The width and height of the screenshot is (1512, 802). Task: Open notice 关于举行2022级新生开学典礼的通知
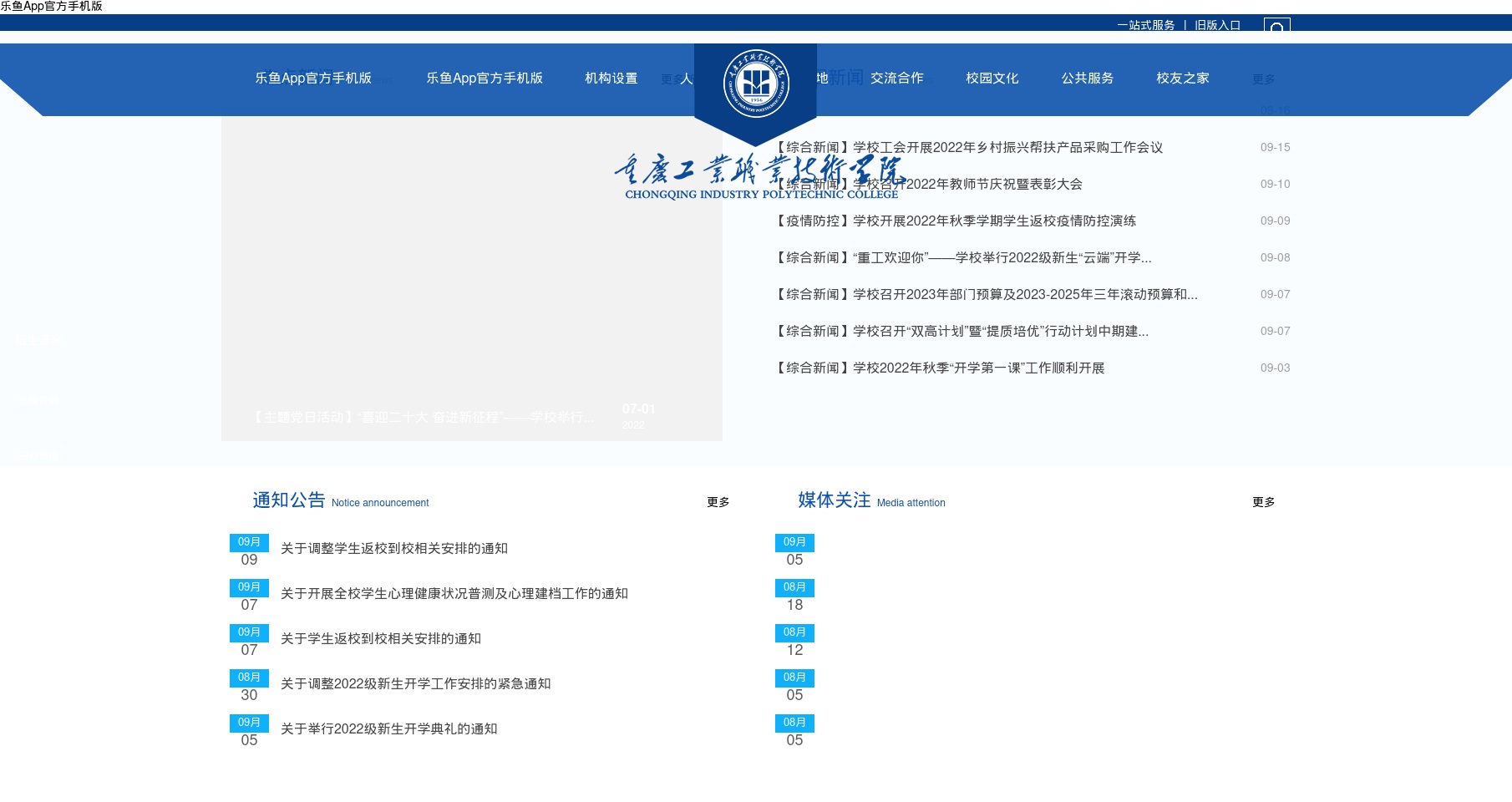click(x=389, y=728)
